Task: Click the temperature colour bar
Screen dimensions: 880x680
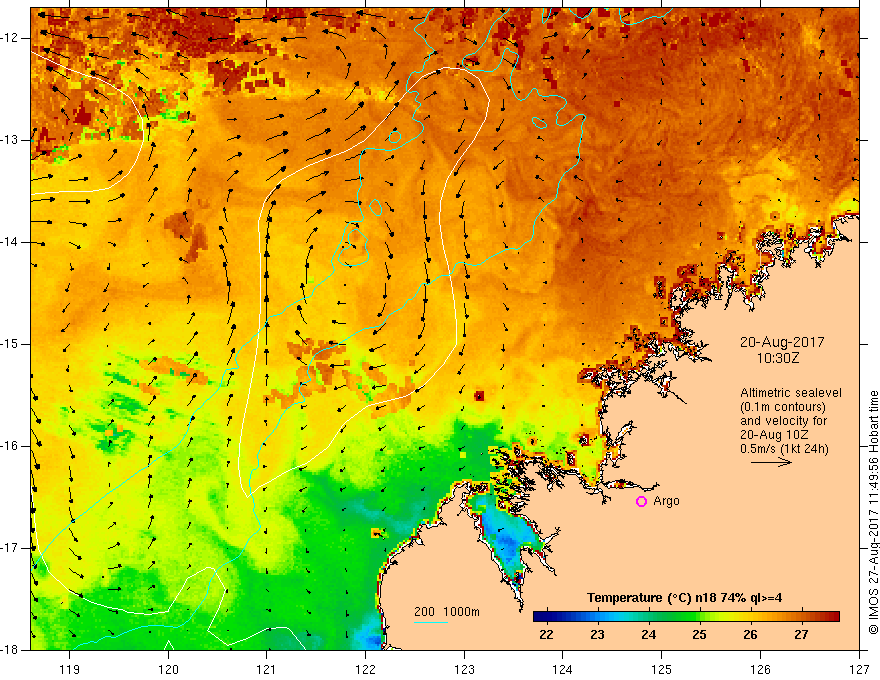Action: pos(686,617)
